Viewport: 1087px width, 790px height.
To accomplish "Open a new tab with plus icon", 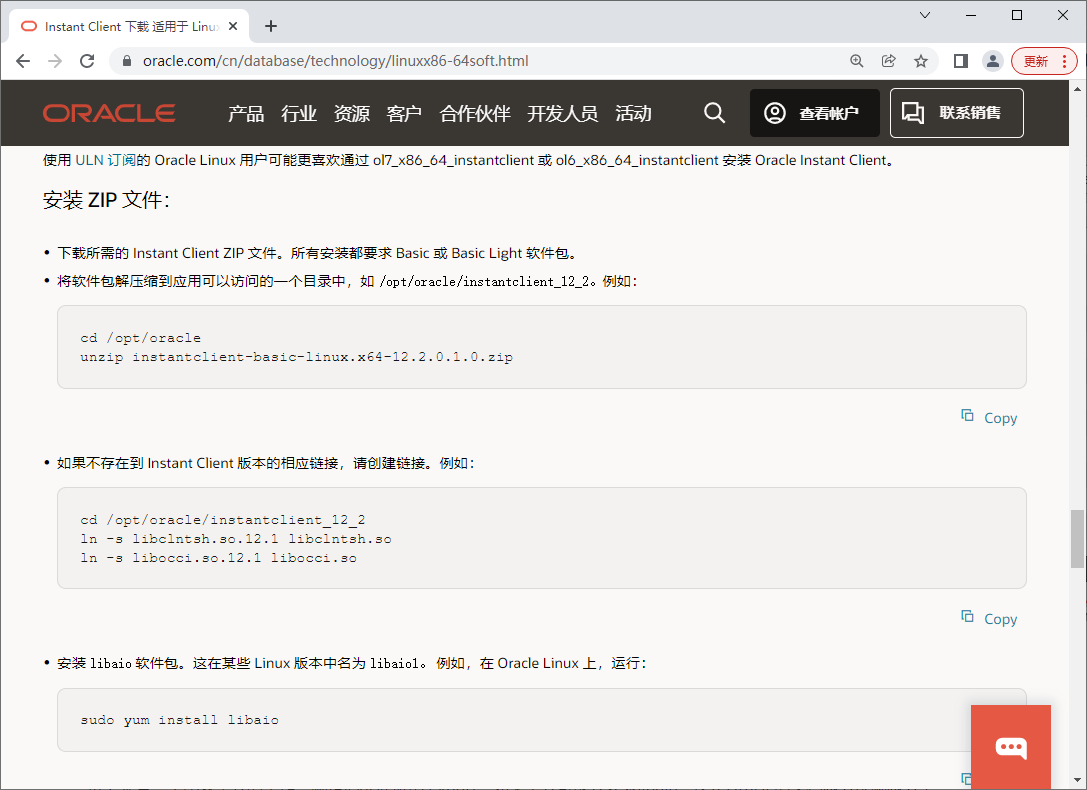I will pyautogui.click(x=271, y=26).
